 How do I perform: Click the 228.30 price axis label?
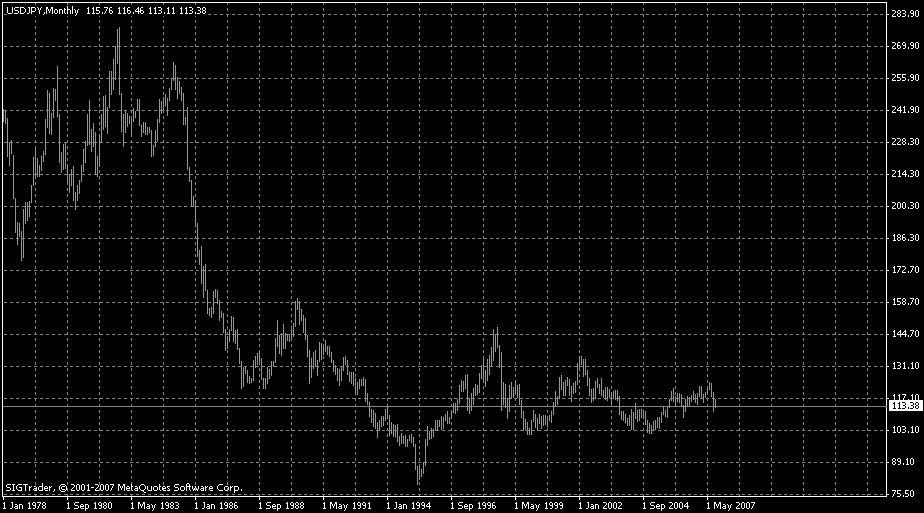pos(905,142)
